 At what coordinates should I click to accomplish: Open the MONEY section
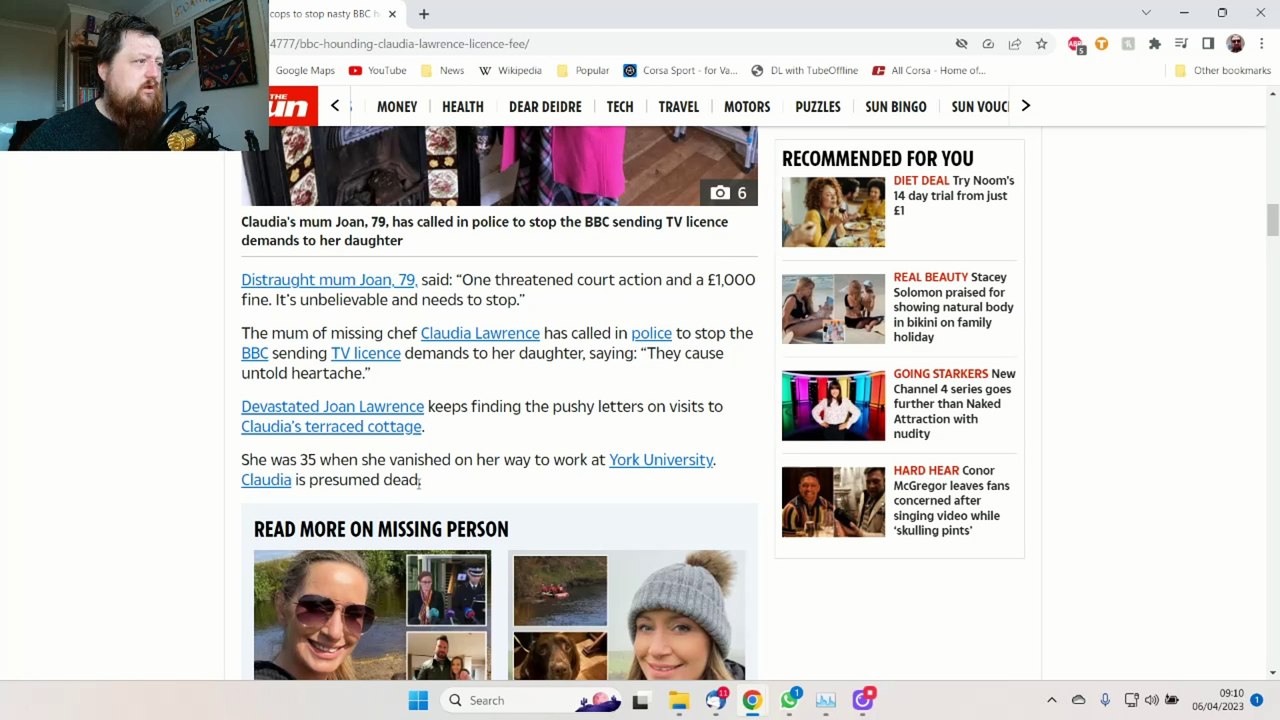click(397, 107)
